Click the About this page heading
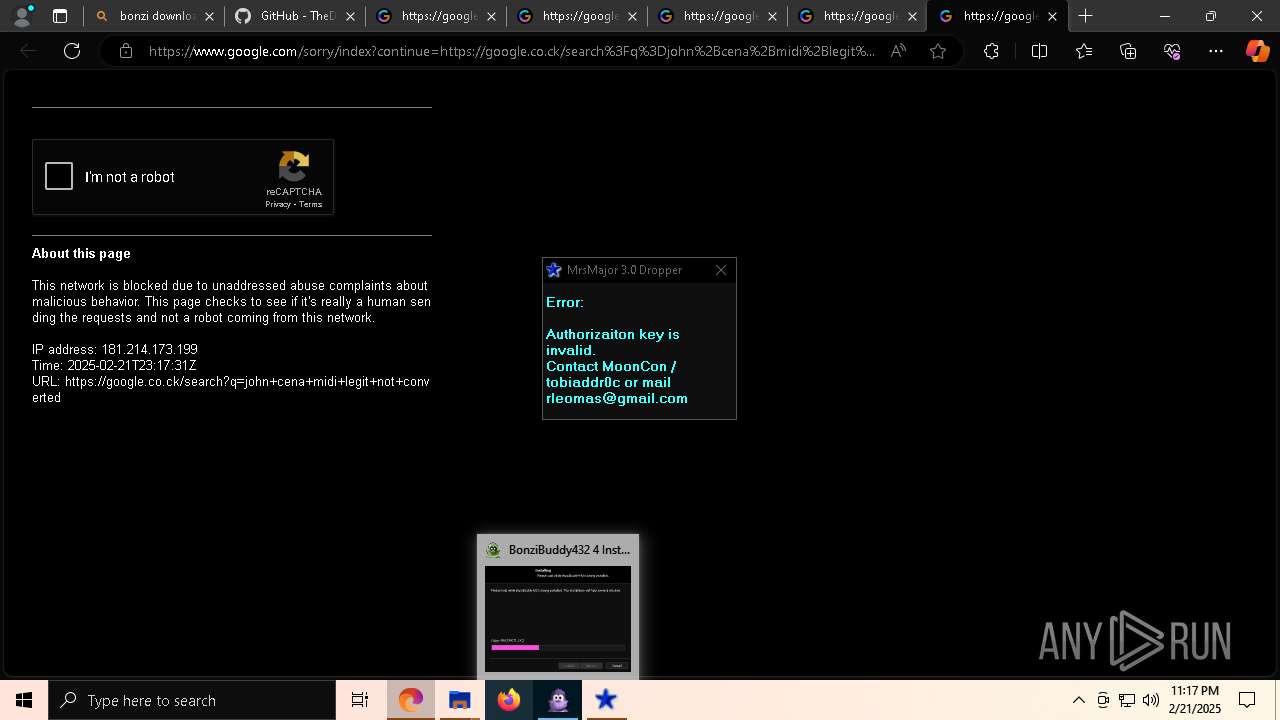The height and width of the screenshot is (720, 1280). click(81, 254)
